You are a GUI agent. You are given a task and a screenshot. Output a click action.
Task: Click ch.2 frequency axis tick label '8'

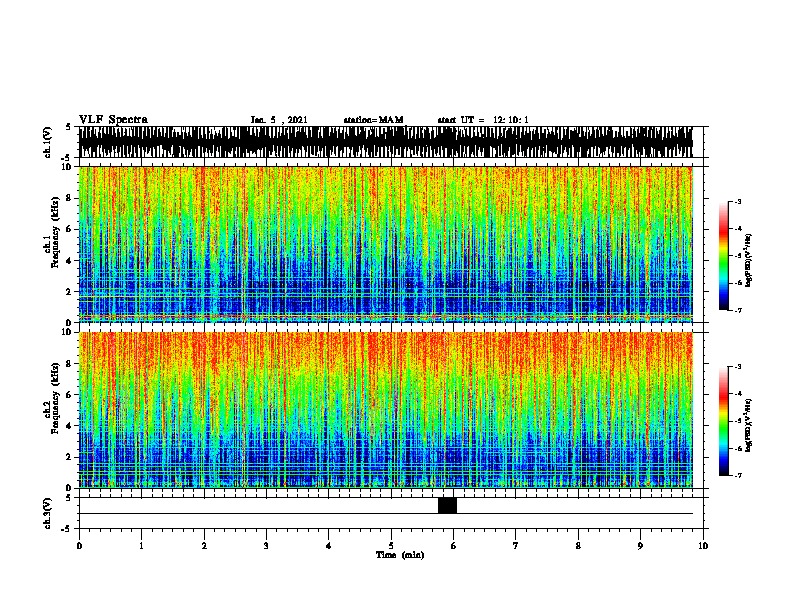(x=70, y=364)
